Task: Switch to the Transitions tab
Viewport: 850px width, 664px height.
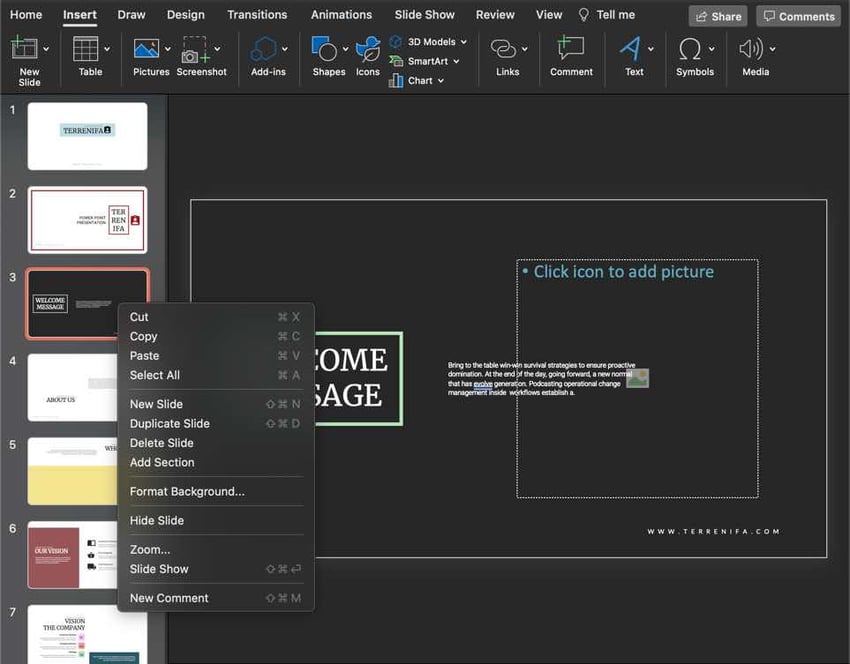Action: click(257, 15)
